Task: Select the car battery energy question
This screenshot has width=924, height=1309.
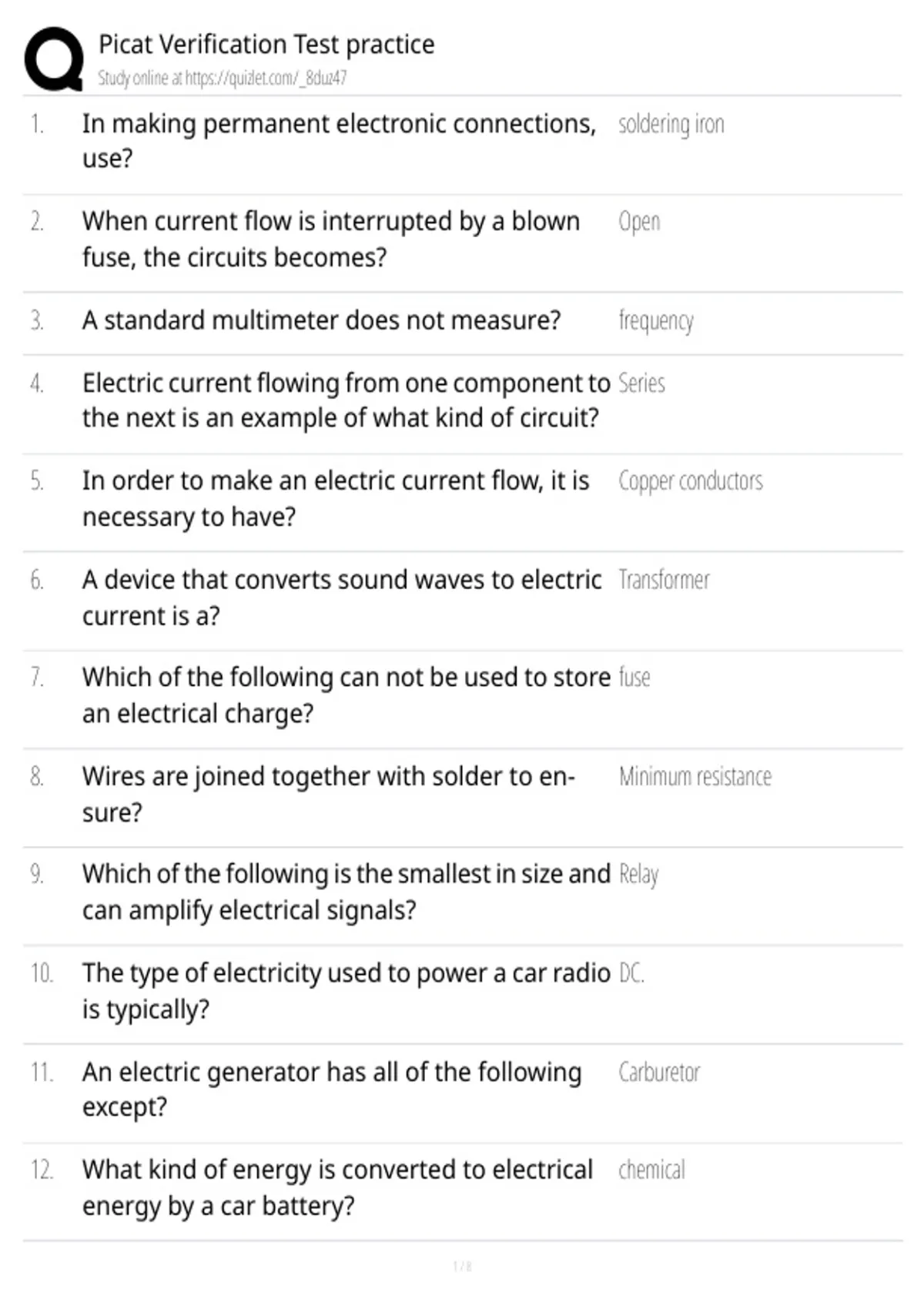Action: point(337,1187)
